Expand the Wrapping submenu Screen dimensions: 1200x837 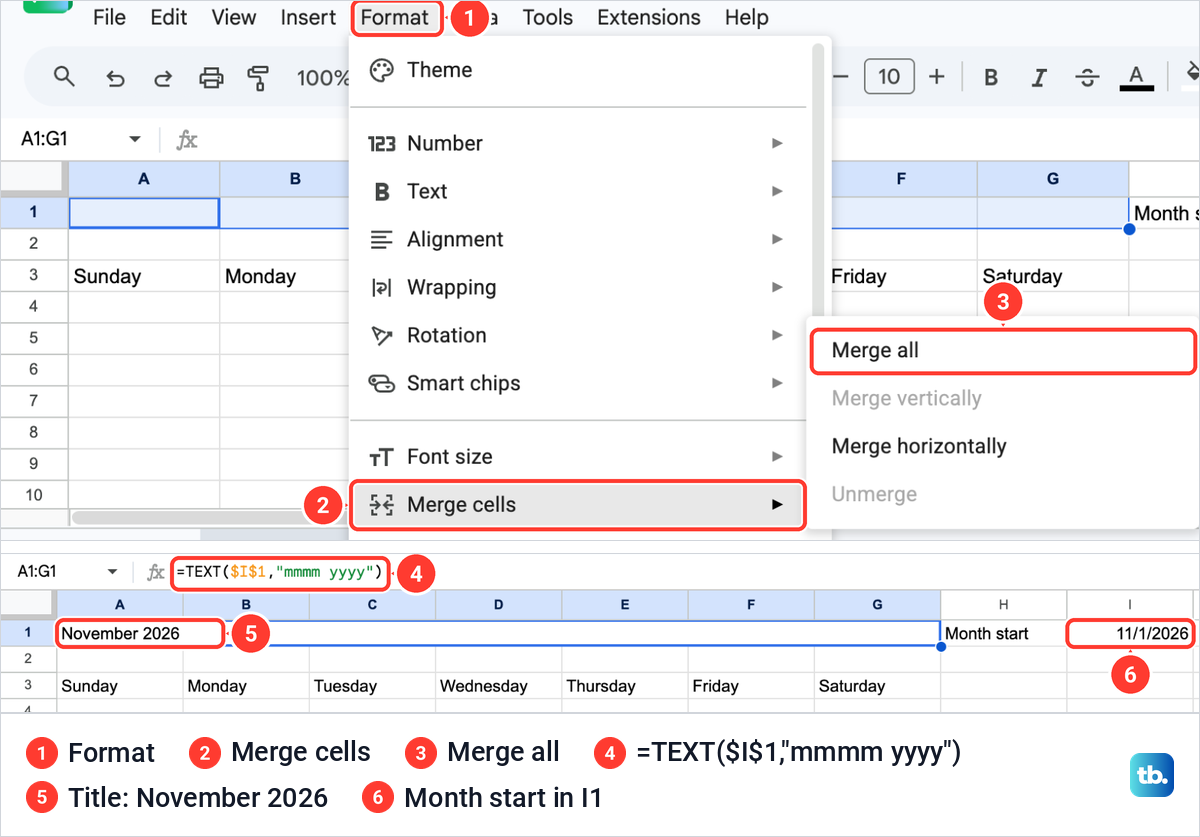(578, 287)
